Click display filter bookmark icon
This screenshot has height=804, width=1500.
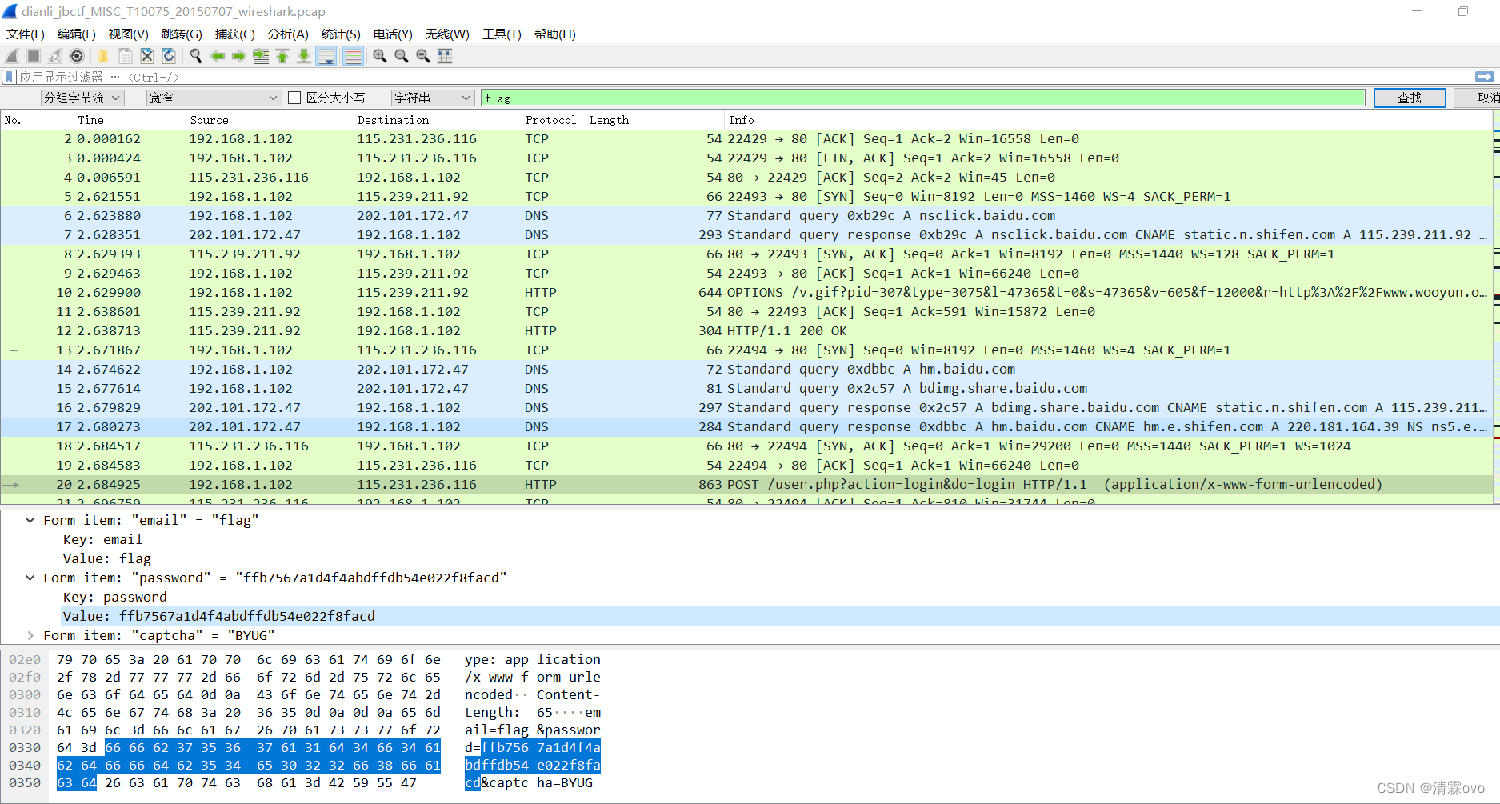(x=9, y=77)
